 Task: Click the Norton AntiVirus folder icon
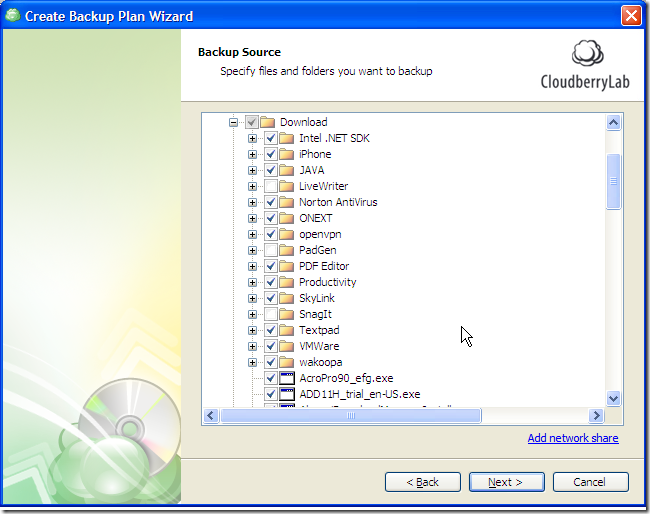tap(286, 202)
